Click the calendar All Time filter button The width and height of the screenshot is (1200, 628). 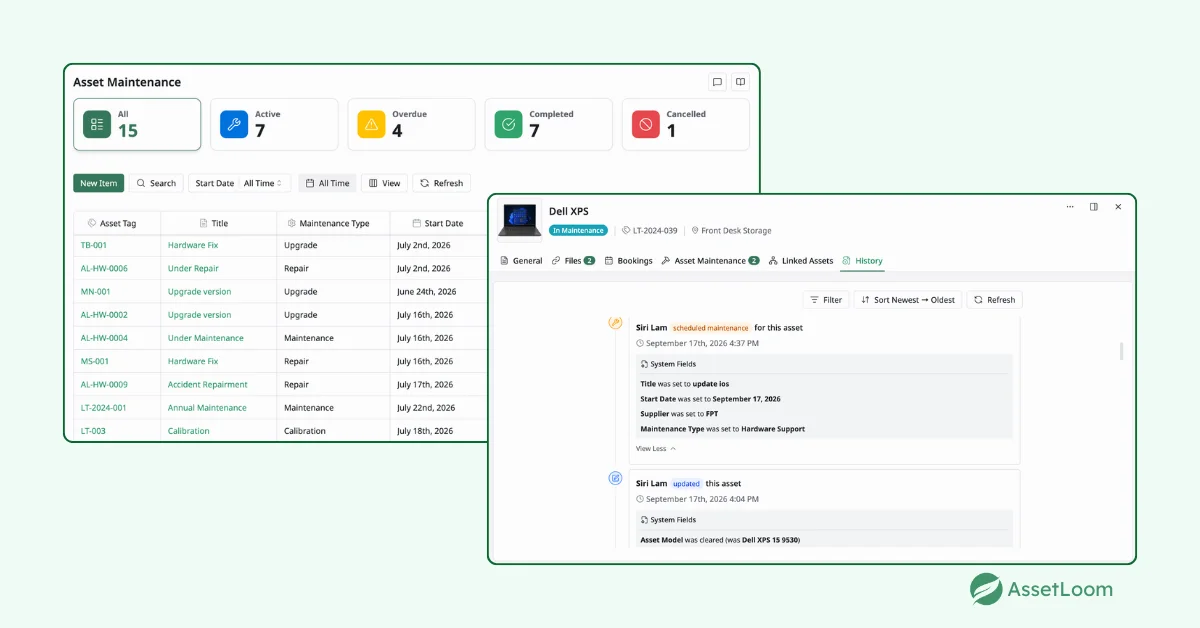(x=327, y=183)
